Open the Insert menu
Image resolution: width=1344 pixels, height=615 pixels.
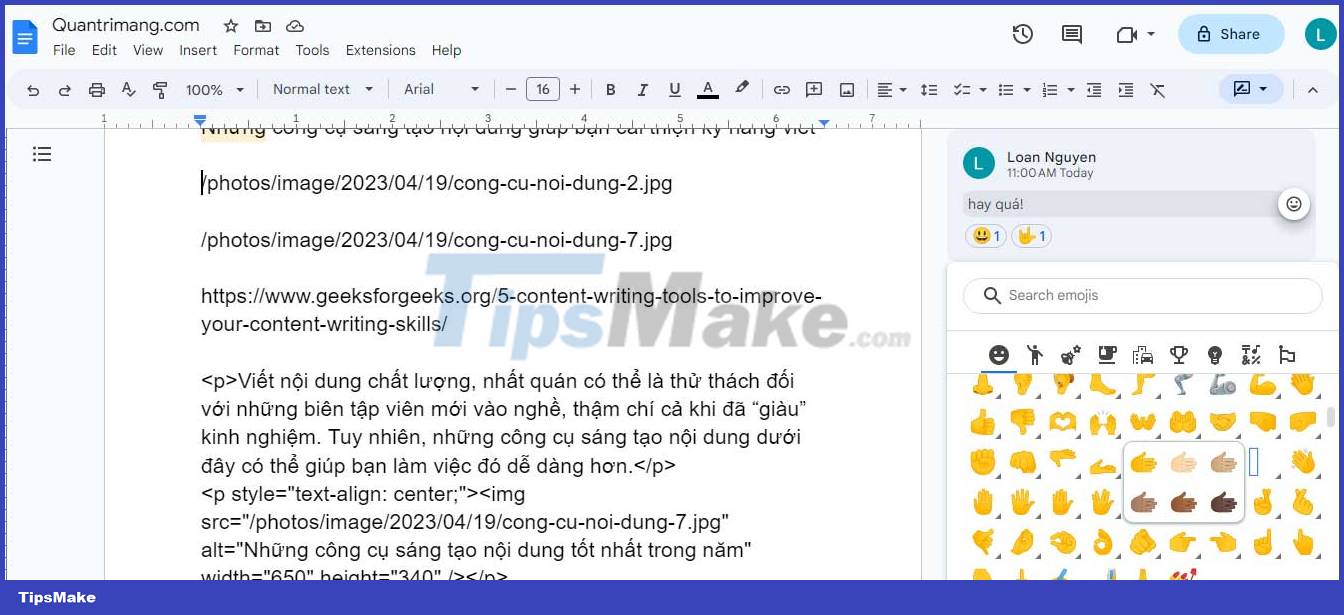tap(198, 50)
